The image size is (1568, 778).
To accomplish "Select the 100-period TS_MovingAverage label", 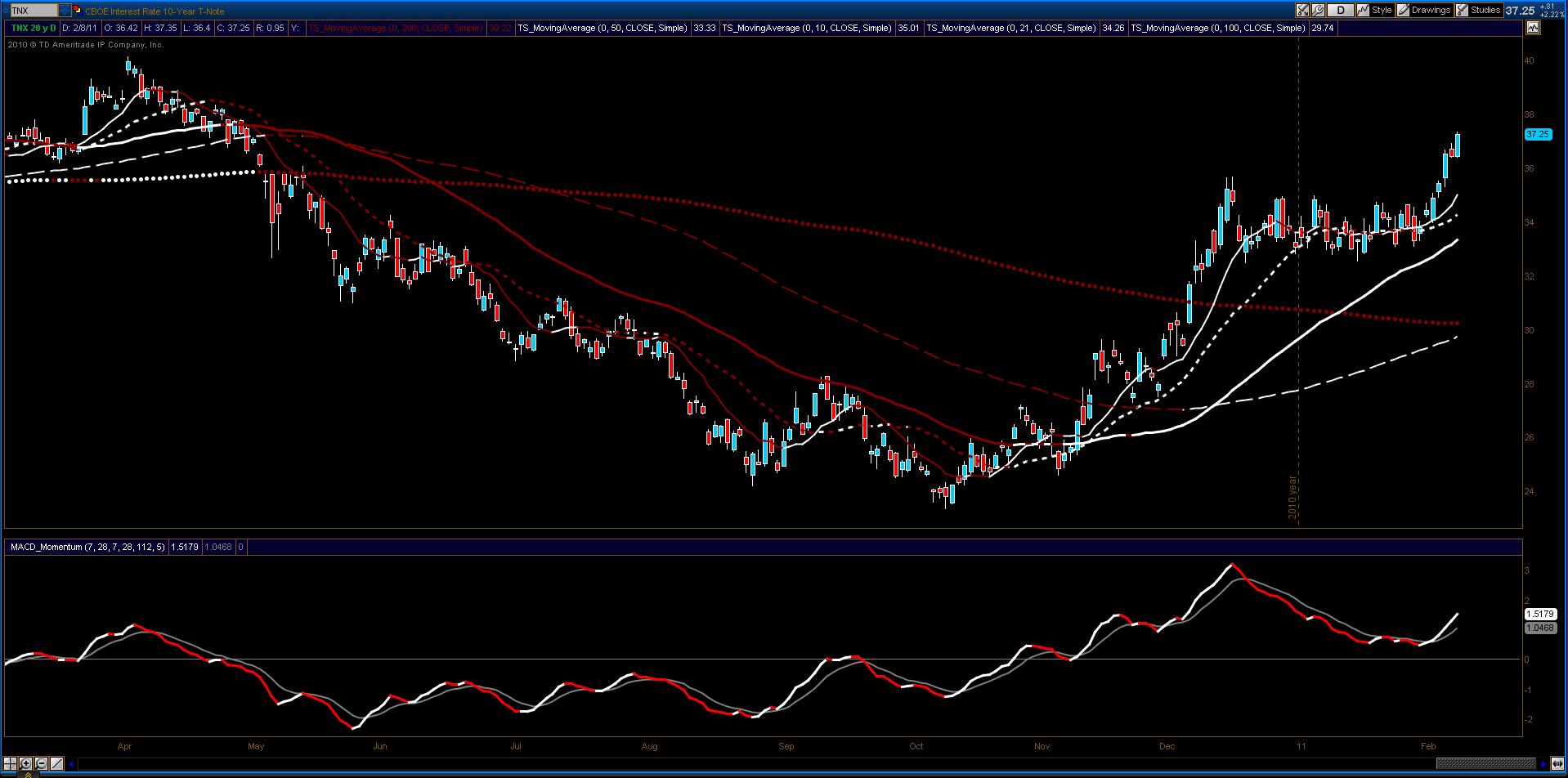I will [x=1218, y=28].
